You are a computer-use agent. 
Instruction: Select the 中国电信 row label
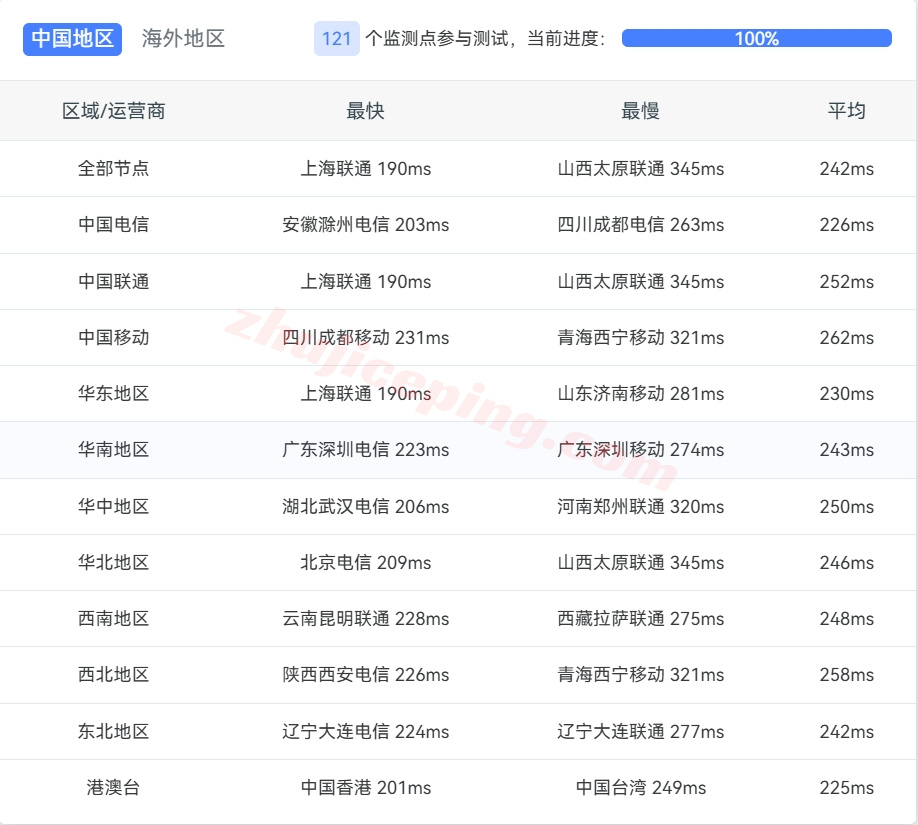coord(114,225)
